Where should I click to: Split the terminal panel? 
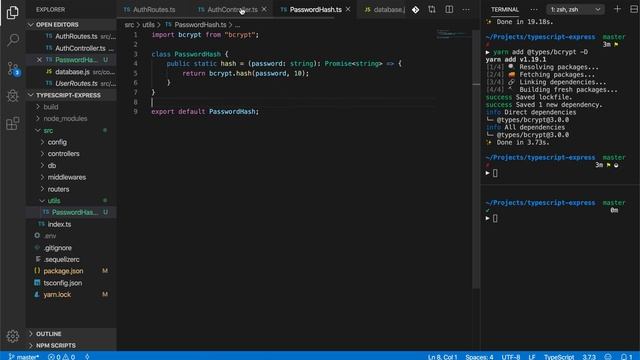point(633,9)
